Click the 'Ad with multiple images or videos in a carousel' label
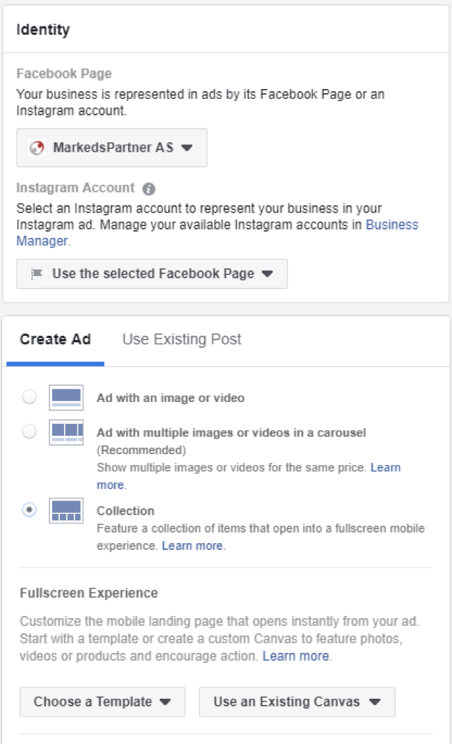Image resolution: width=452 pixels, height=744 pixels. [x=231, y=433]
